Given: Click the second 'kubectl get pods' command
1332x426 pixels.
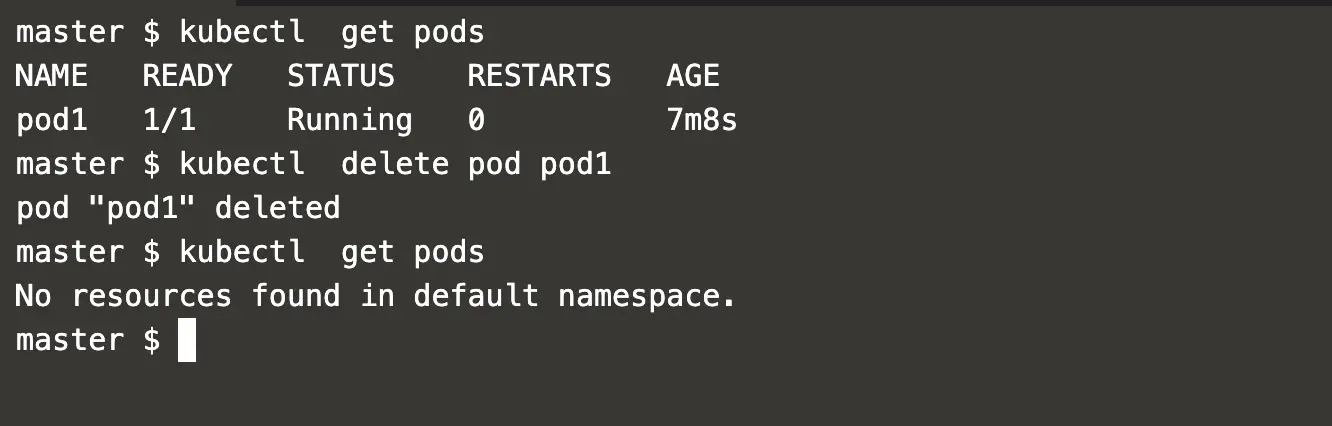Looking at the screenshot, I should 331,252.
